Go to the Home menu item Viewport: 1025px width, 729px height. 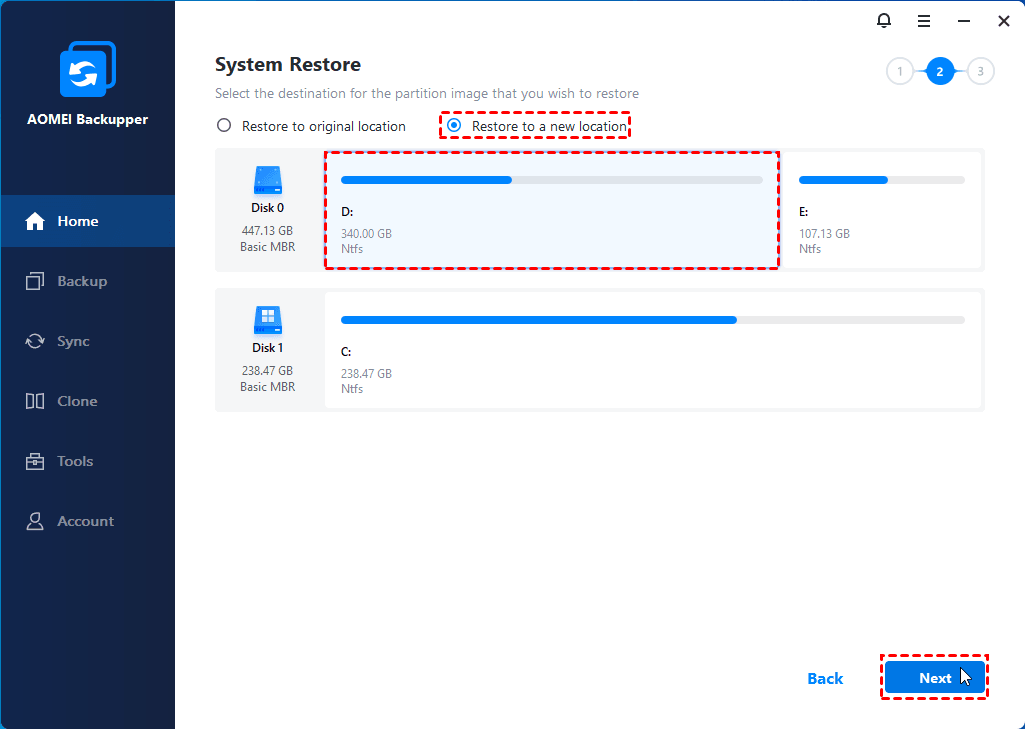click(x=77, y=221)
